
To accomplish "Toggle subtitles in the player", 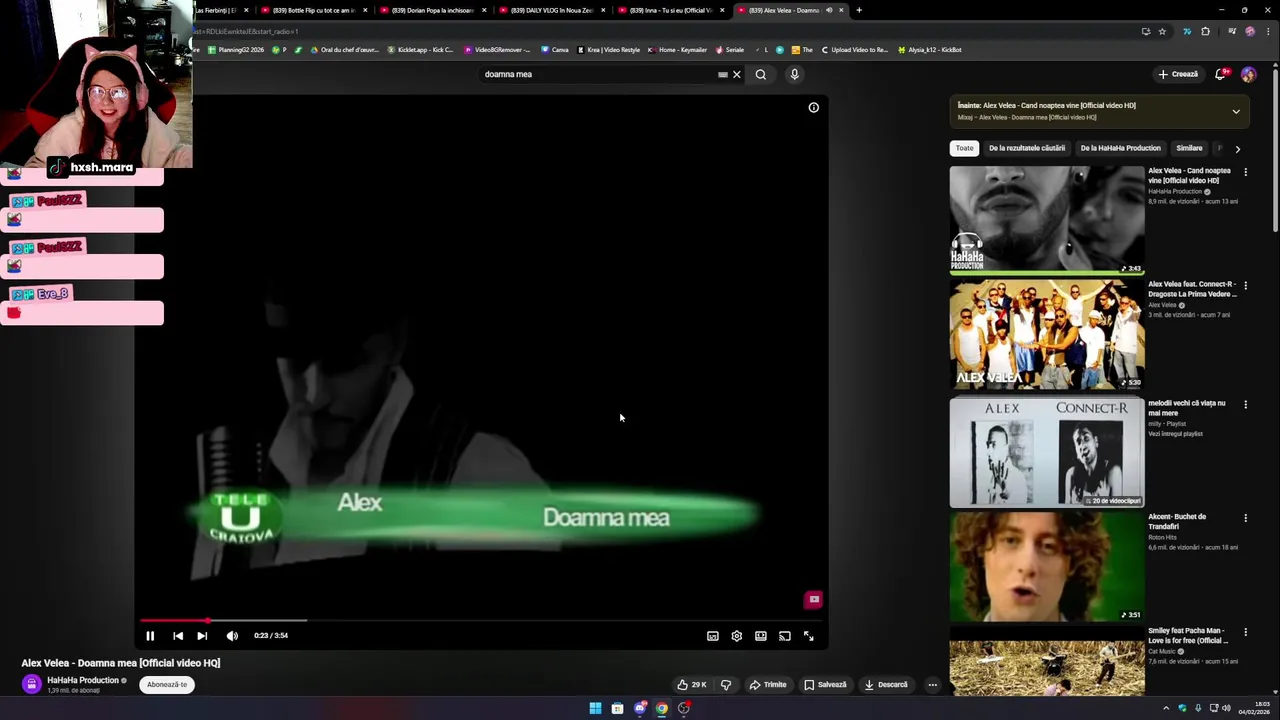I will (x=713, y=636).
